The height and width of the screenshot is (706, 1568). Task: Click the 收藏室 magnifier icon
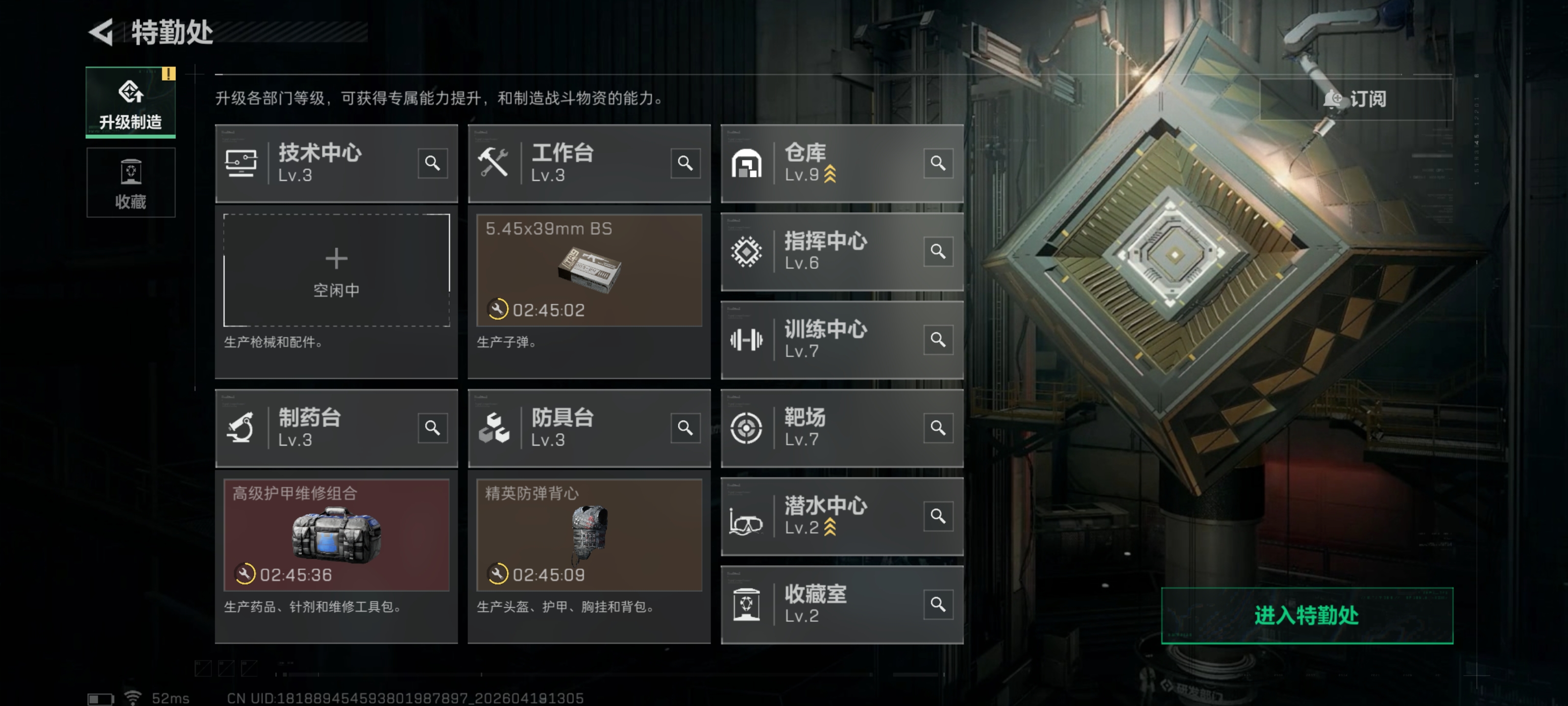(938, 605)
